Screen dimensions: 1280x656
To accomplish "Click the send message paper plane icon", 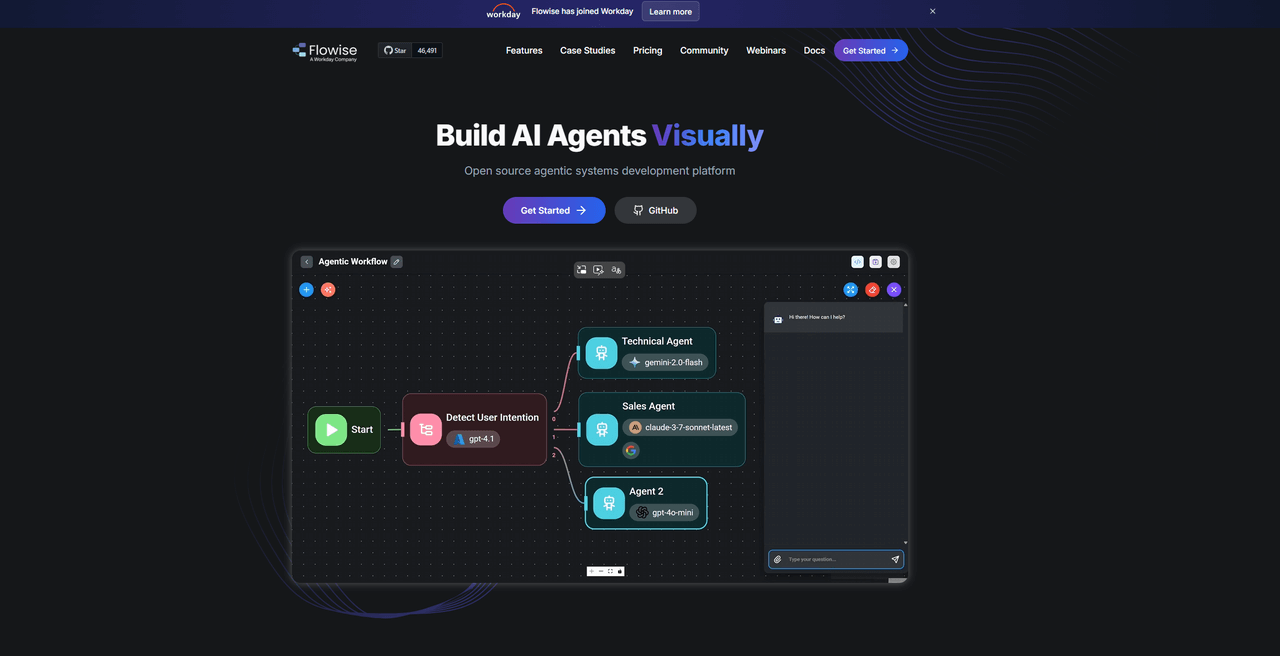I will point(895,559).
